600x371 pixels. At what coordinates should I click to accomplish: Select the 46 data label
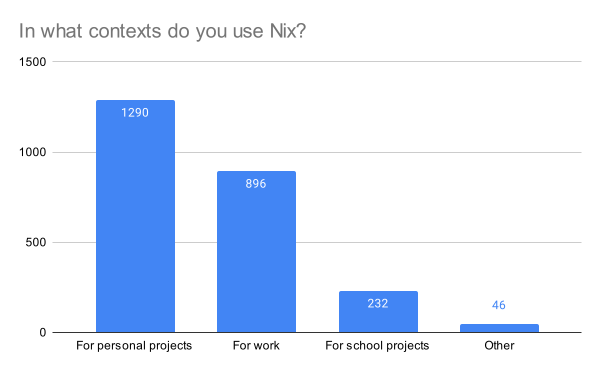[499, 305]
